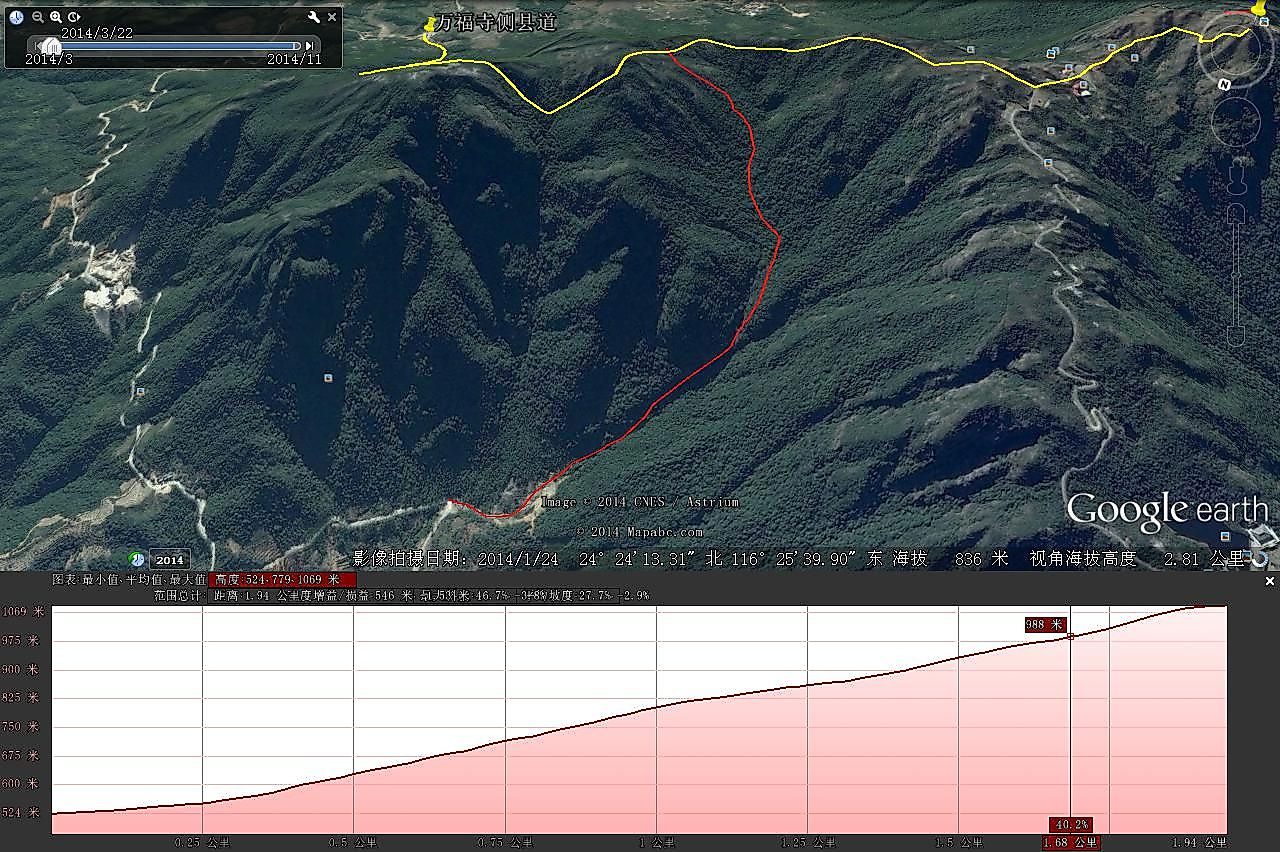Click the historical imagery clock icon in time slider
1280x852 pixels.
[x=16, y=17]
